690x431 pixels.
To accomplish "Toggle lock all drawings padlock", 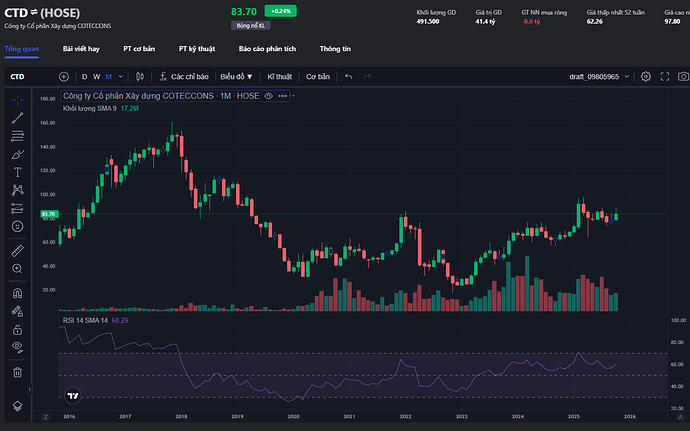I will (18, 329).
